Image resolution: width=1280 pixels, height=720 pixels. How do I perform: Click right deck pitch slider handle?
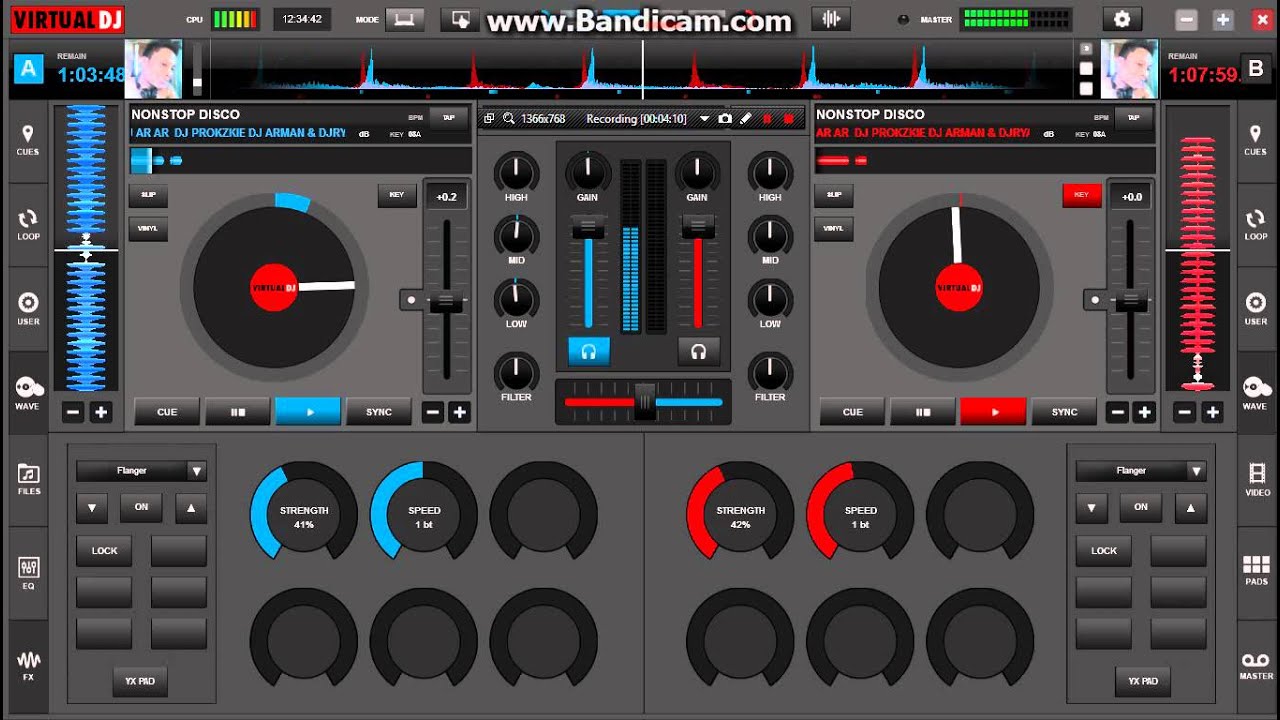coord(1130,300)
